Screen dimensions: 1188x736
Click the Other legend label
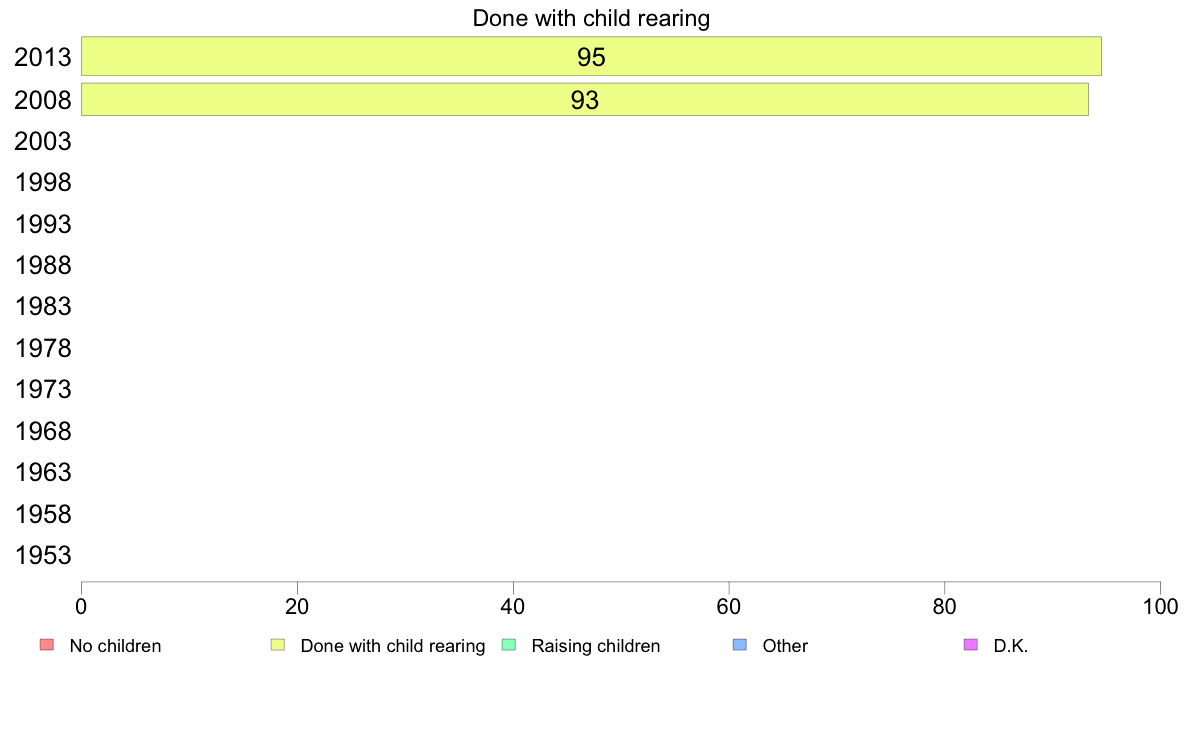coord(785,646)
